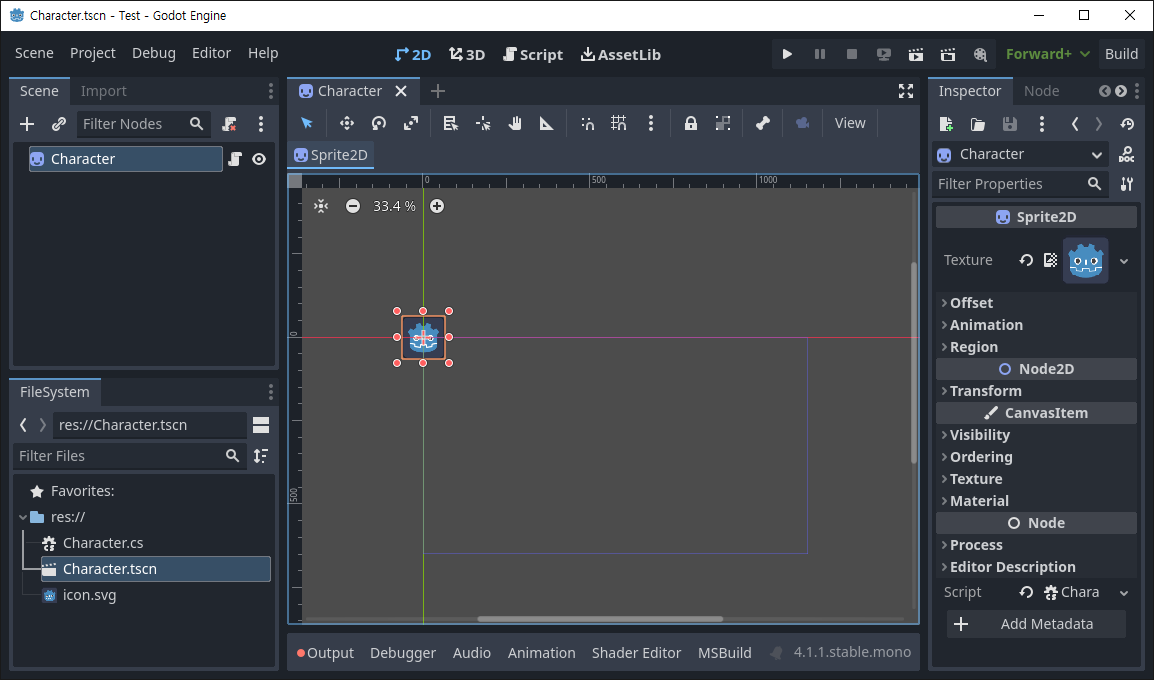The image size is (1154, 680).
Task: Toggle FileSystem split mode icon
Action: (261, 425)
